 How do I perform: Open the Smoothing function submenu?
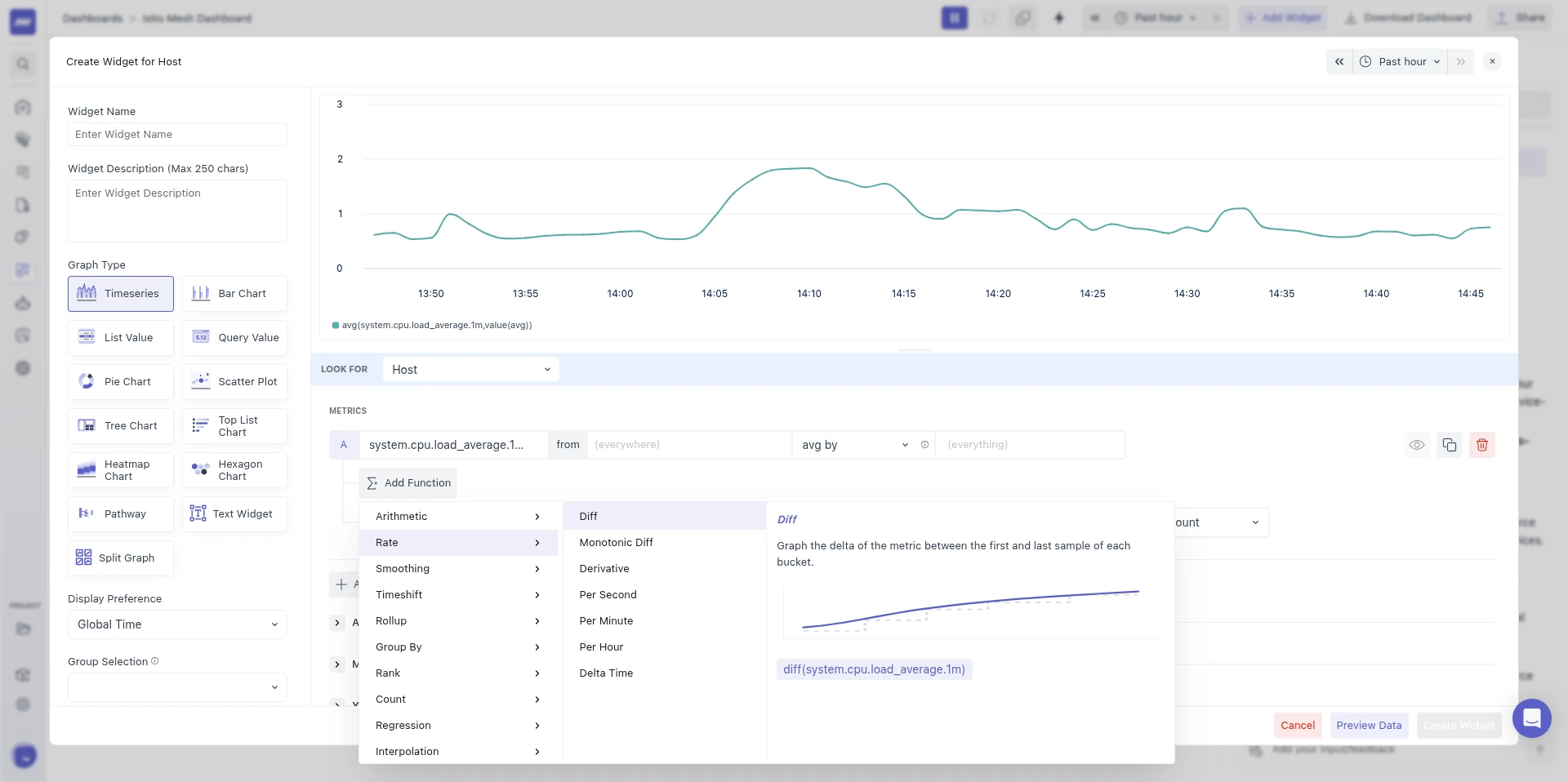(458, 569)
